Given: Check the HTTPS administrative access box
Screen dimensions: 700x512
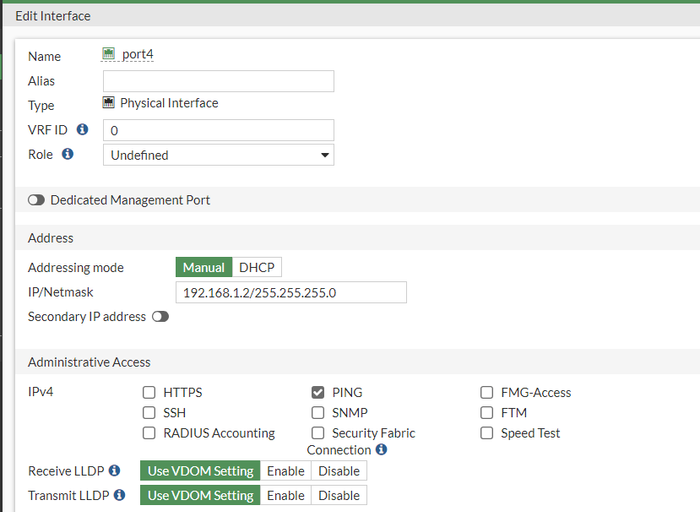Looking at the screenshot, I should tap(149, 392).
